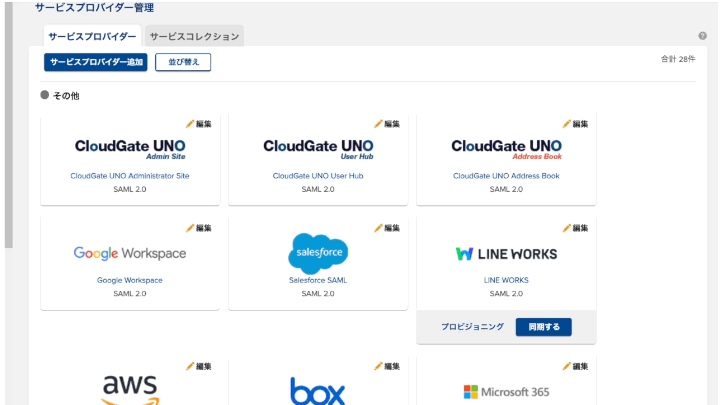This screenshot has height=405, width=720.
Task: Click the Google Workspace logo
Action: point(130,253)
